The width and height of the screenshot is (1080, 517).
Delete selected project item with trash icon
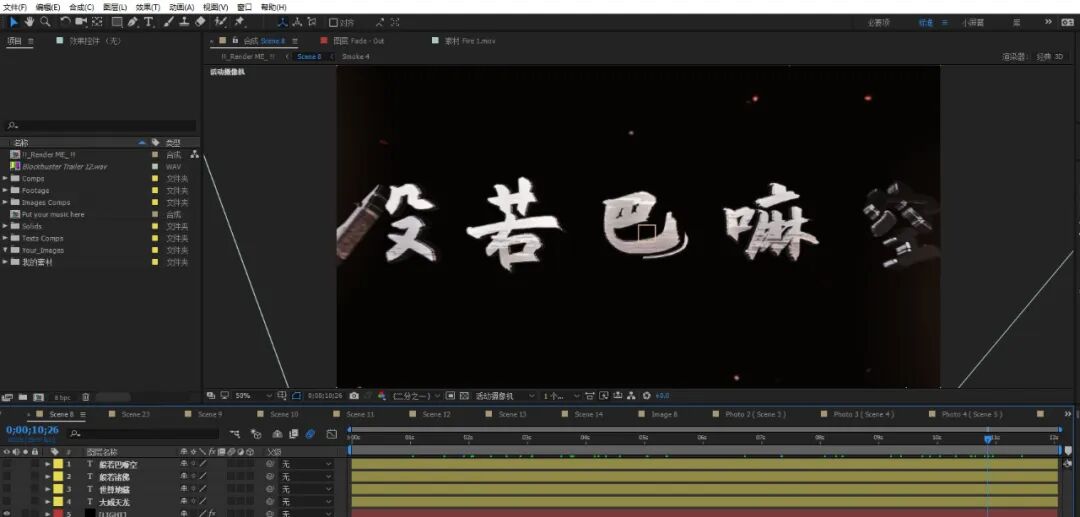[85, 397]
